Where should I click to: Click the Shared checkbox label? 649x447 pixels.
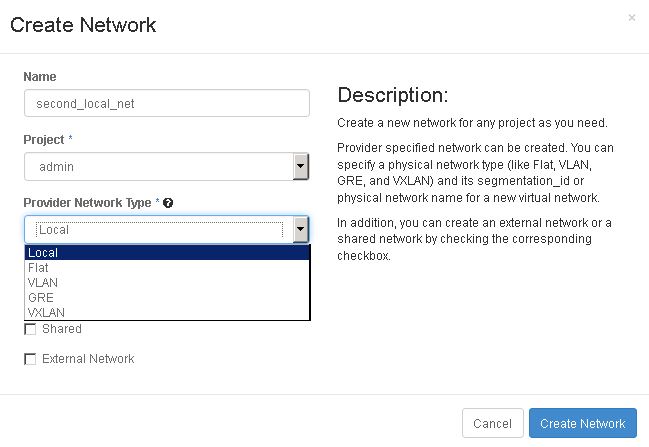tap(62, 329)
